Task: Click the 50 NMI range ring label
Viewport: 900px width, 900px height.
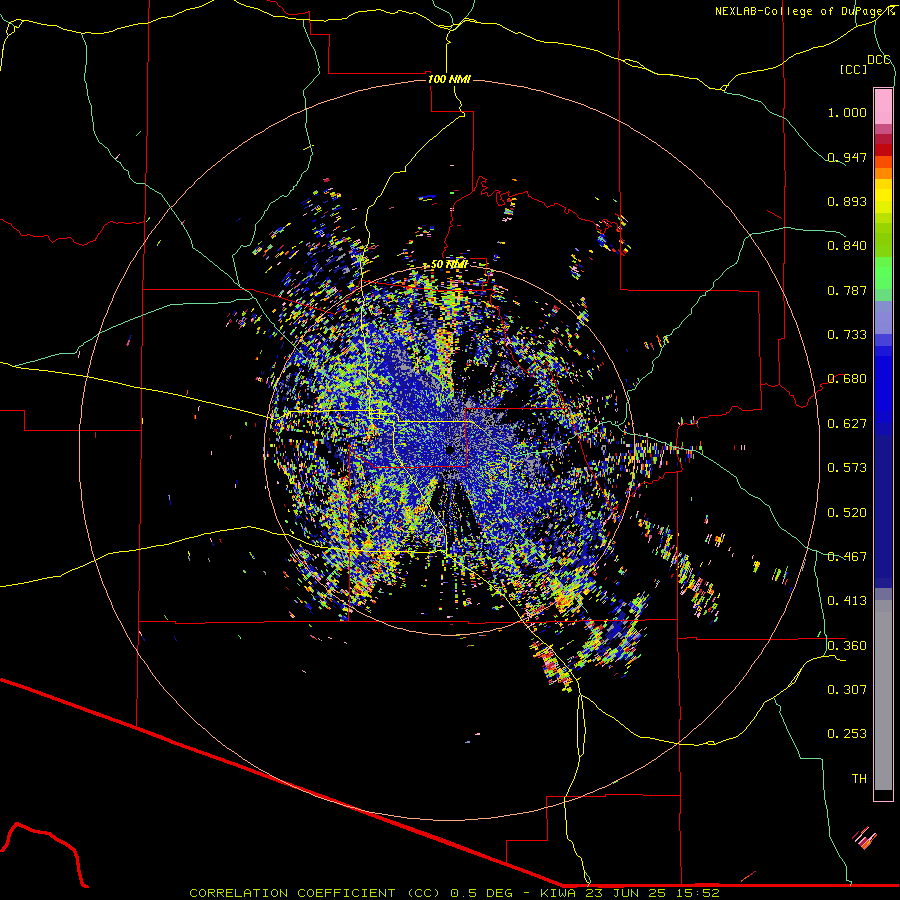Action: (449, 265)
